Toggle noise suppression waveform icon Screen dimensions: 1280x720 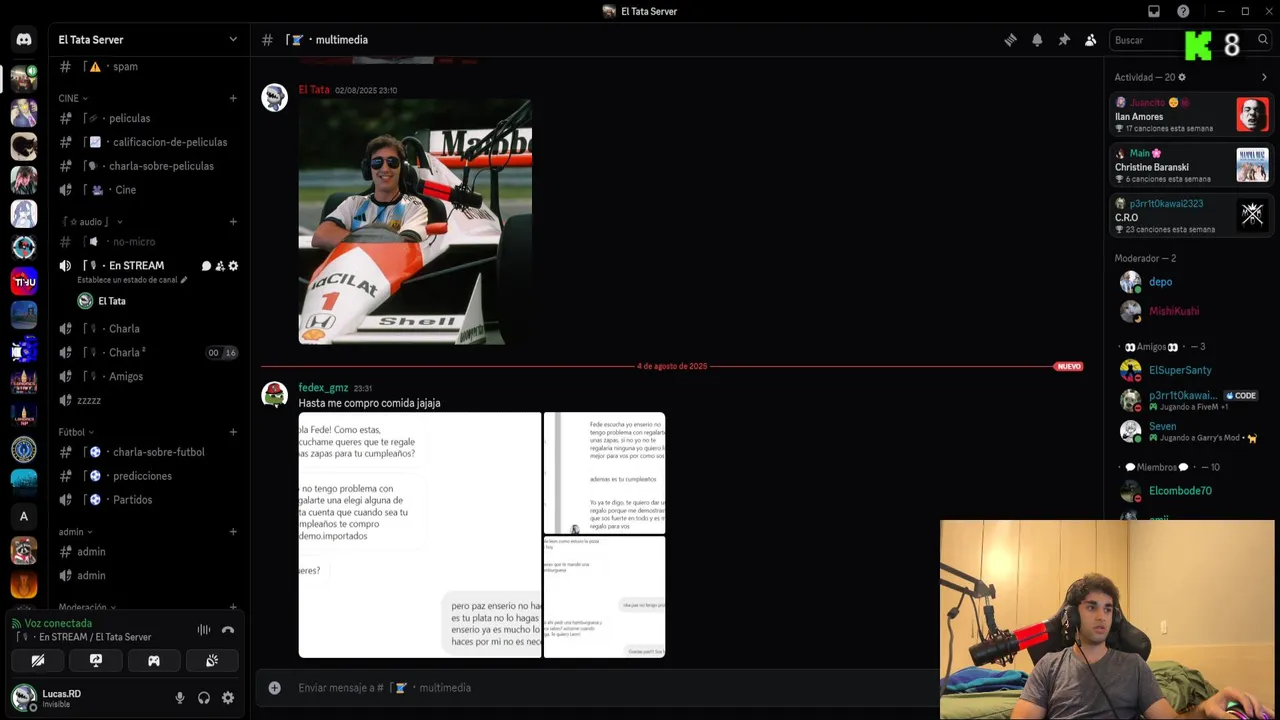(x=204, y=630)
